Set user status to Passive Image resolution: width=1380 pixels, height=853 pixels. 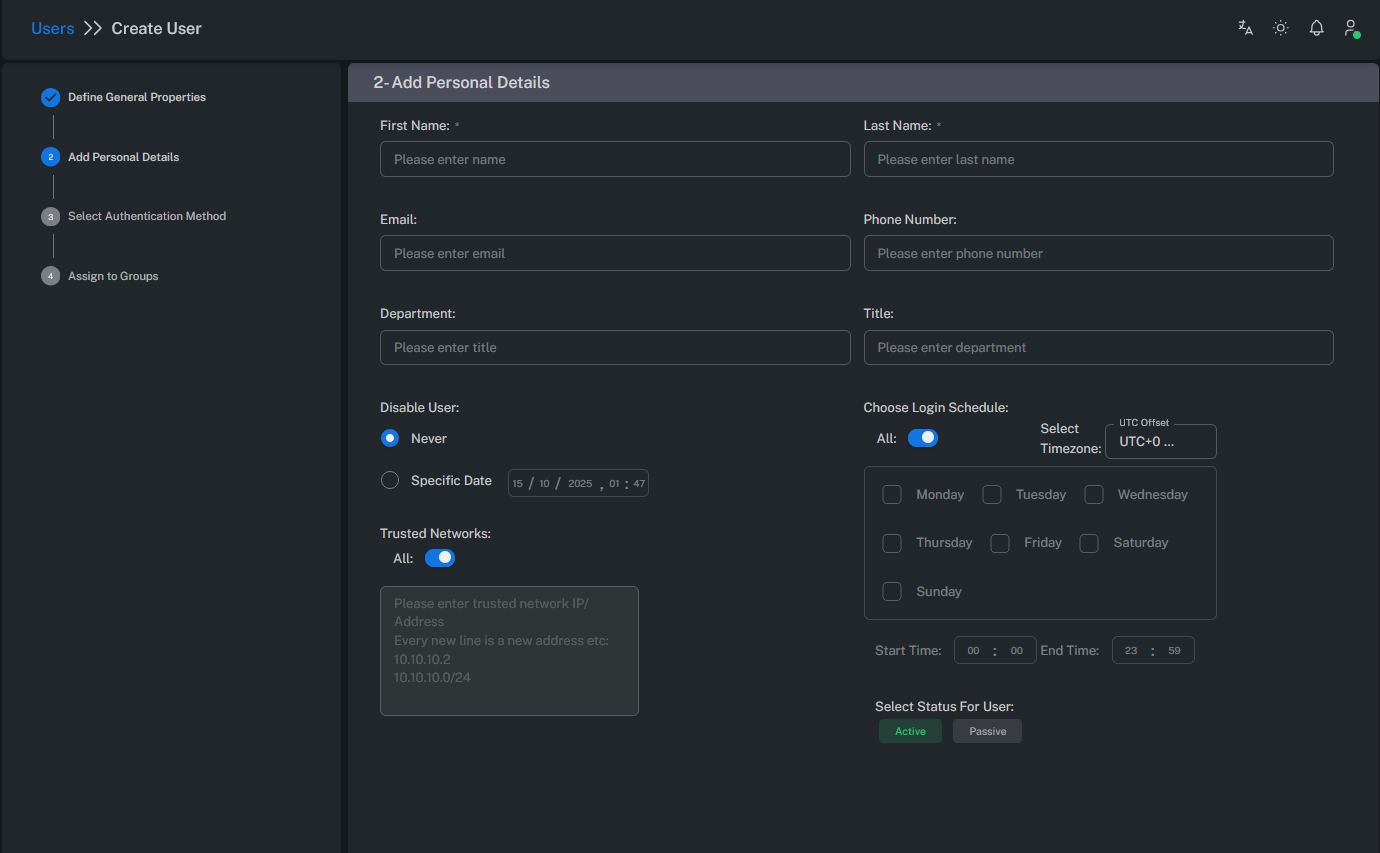987,731
